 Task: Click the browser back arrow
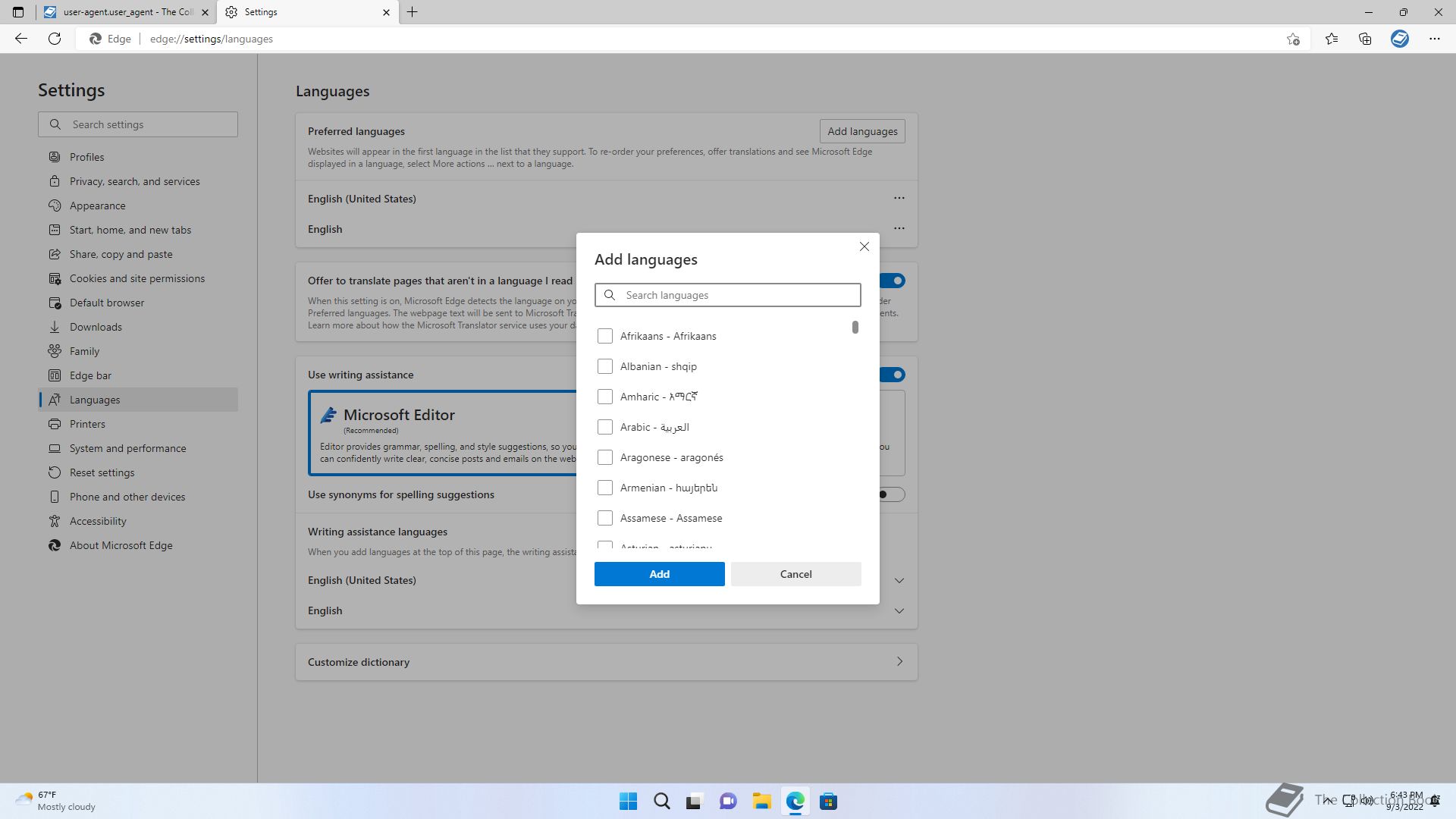(21, 39)
